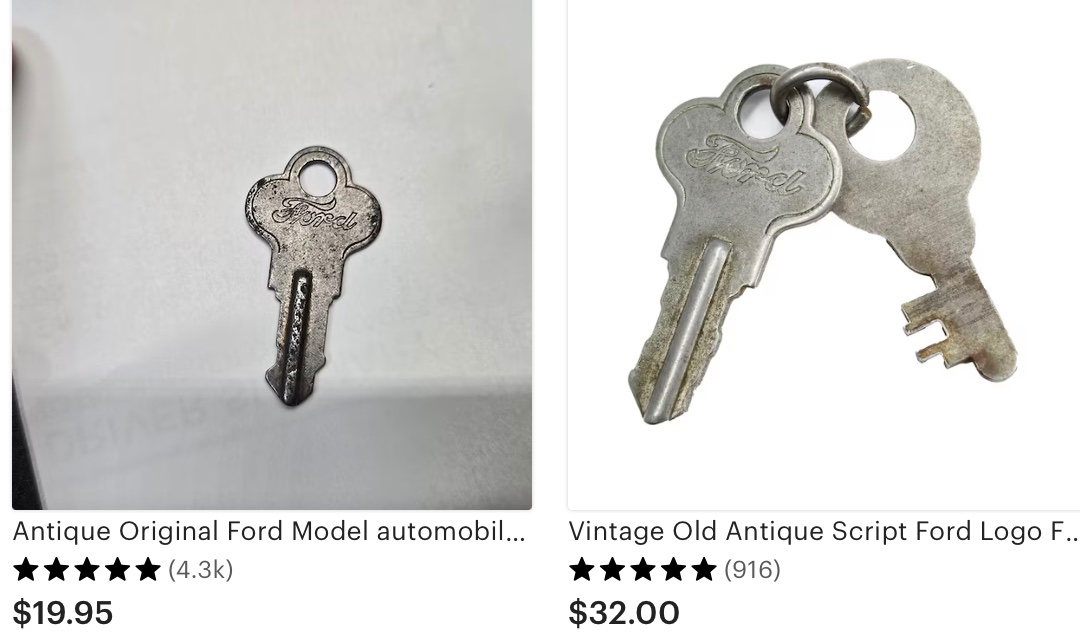
Task: Click the Ford script logo on the left key
Action: [315, 212]
